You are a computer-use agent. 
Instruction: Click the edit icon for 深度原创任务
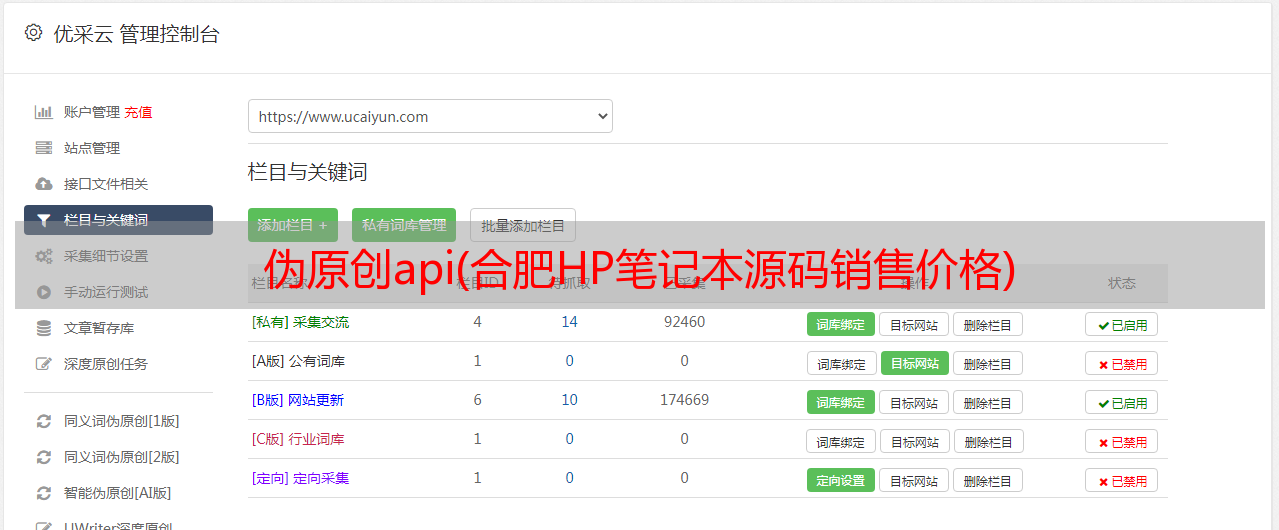point(43,364)
